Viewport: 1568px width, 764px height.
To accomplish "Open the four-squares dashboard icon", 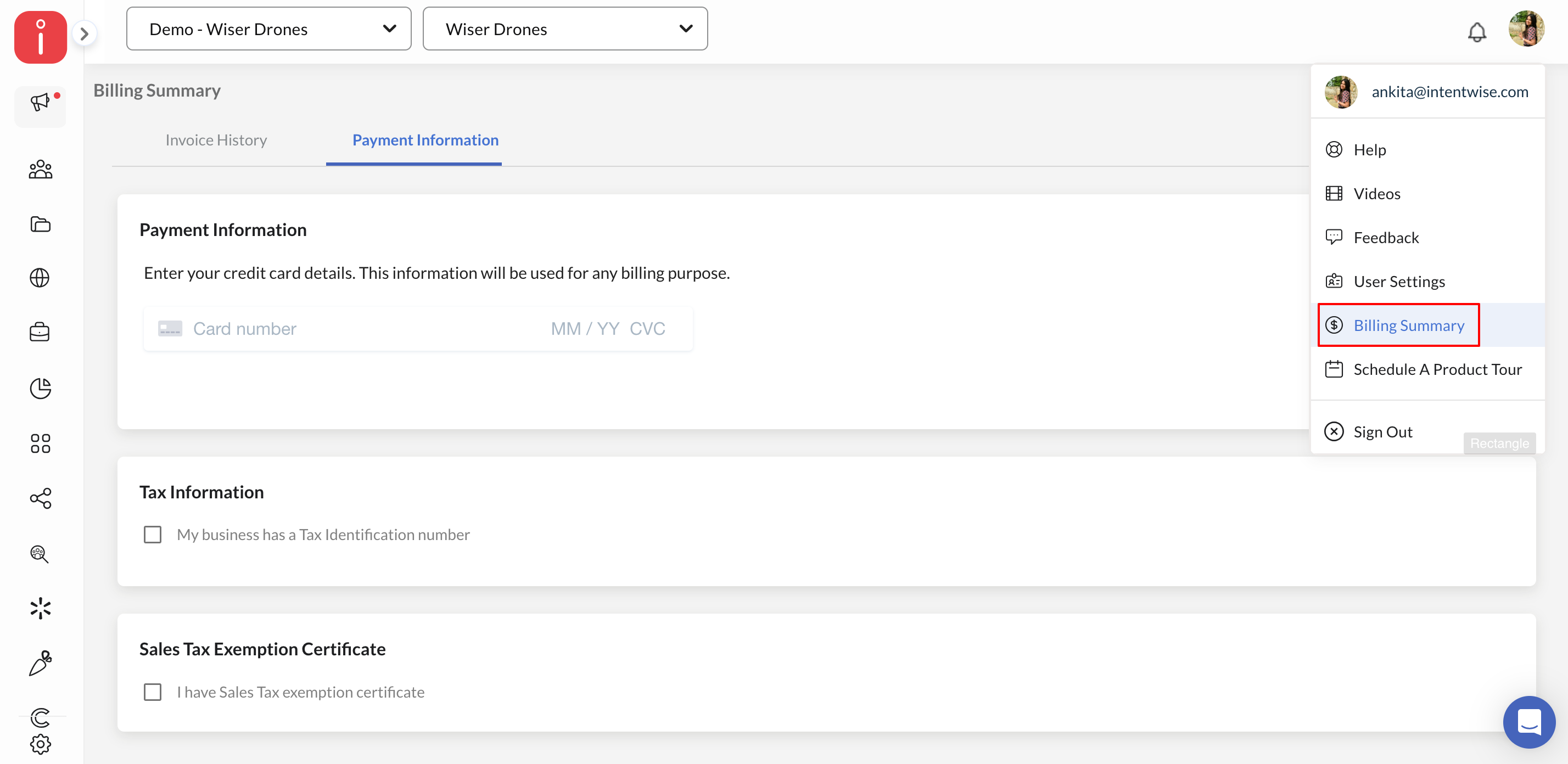I will pos(40,443).
